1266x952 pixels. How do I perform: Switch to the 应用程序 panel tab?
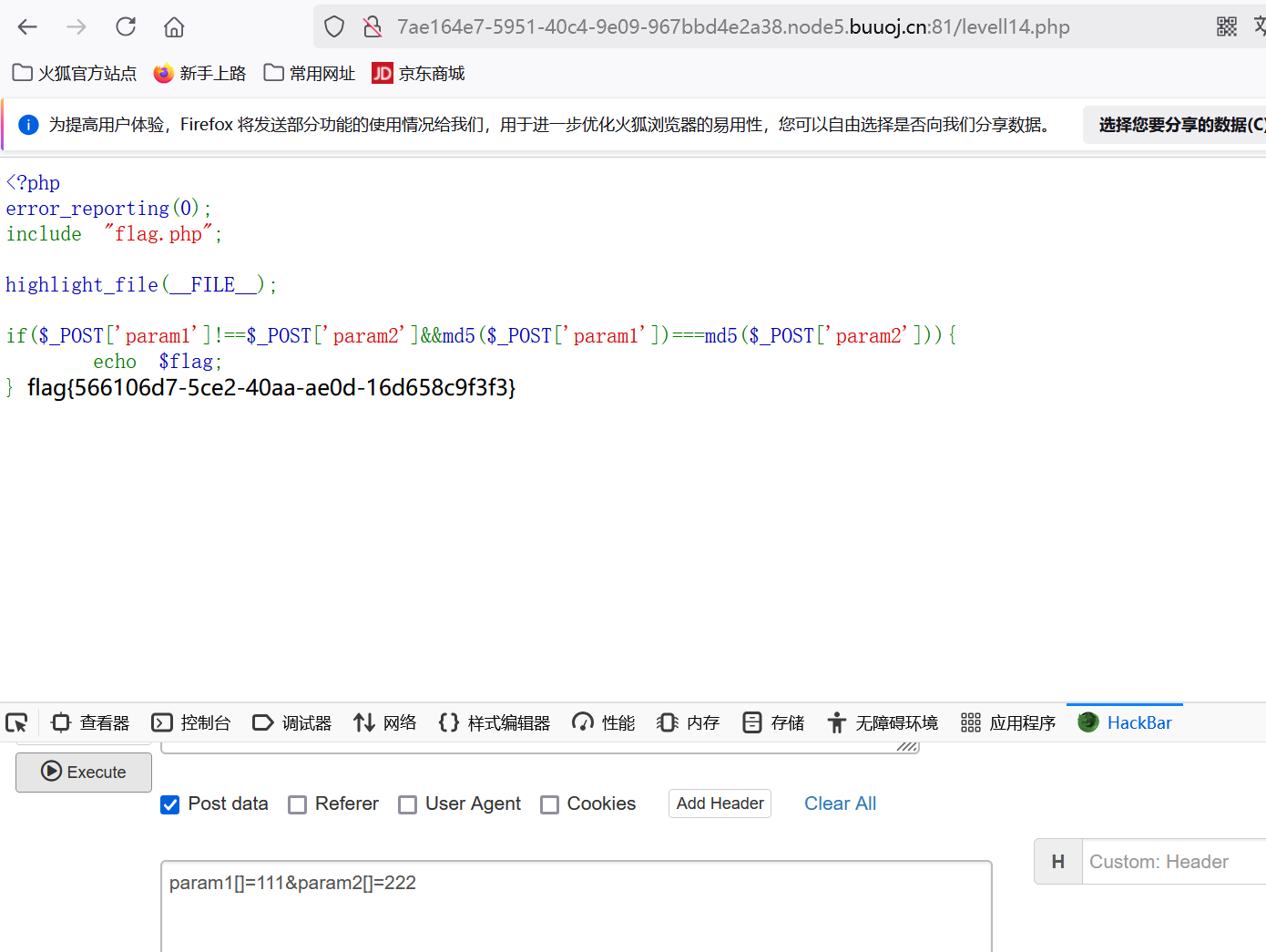pos(1007,722)
